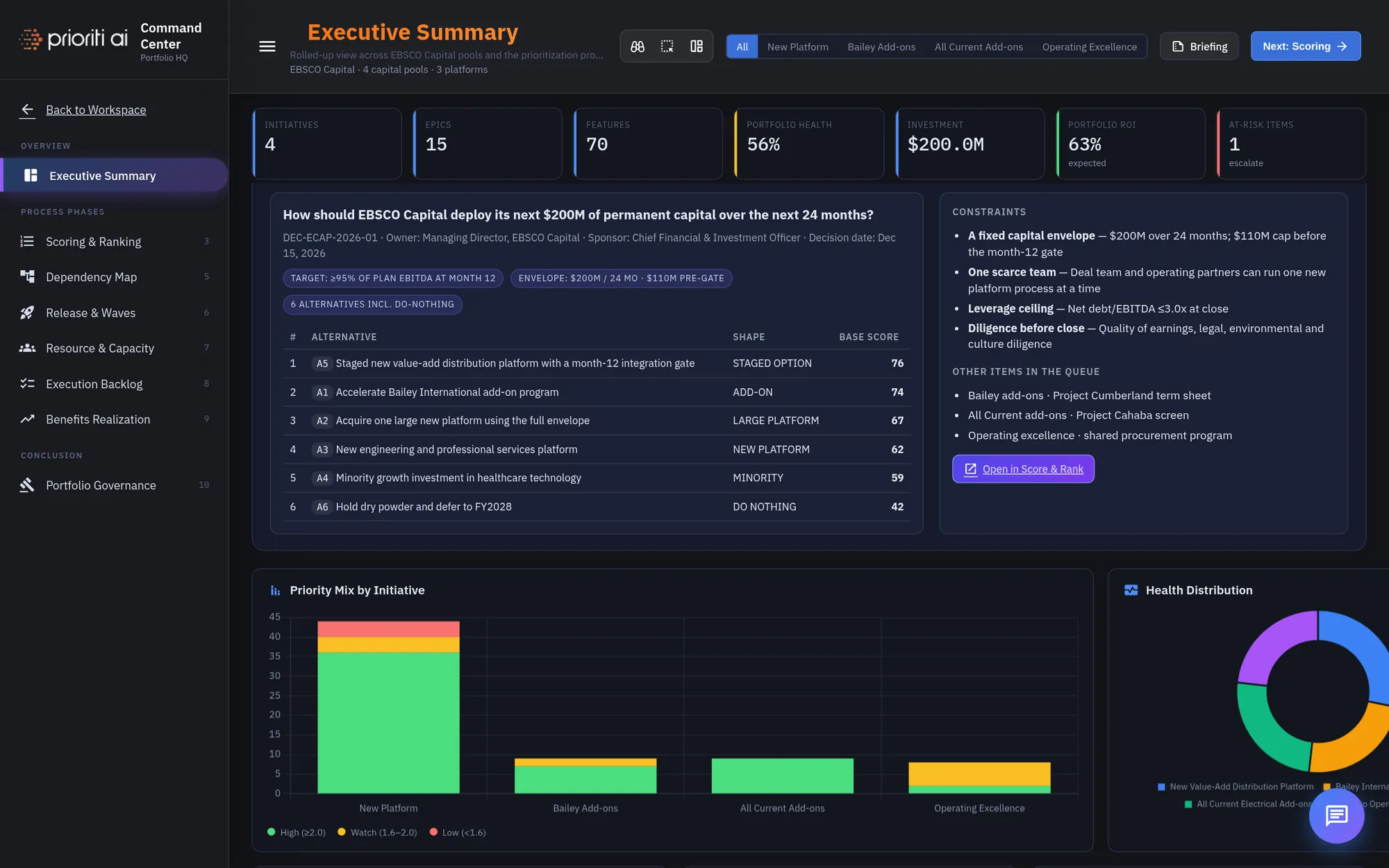Filter by Bailey Add-ons
Image resolution: width=1389 pixels, height=868 pixels.
(x=881, y=47)
